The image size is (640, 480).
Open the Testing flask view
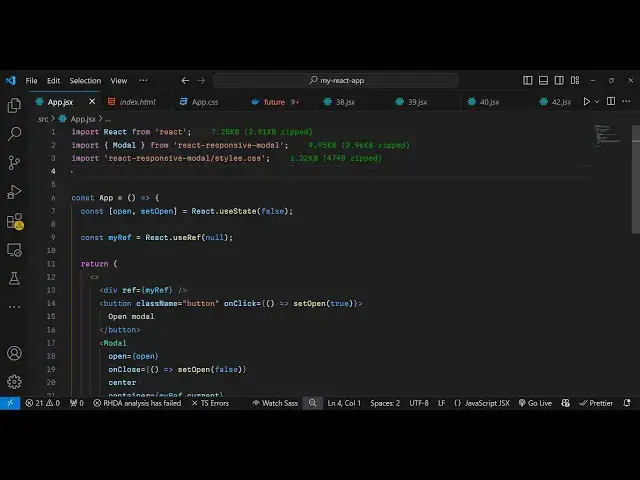click(14, 279)
